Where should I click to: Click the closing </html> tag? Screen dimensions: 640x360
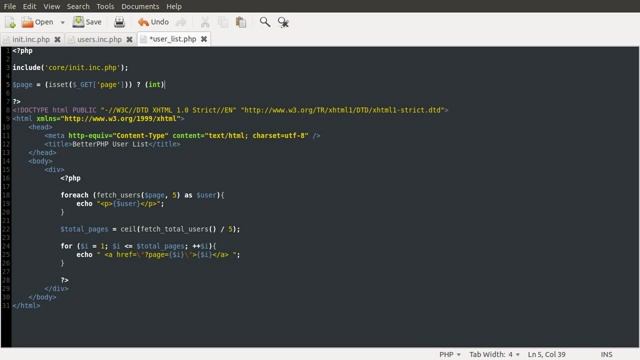[x=26, y=306]
